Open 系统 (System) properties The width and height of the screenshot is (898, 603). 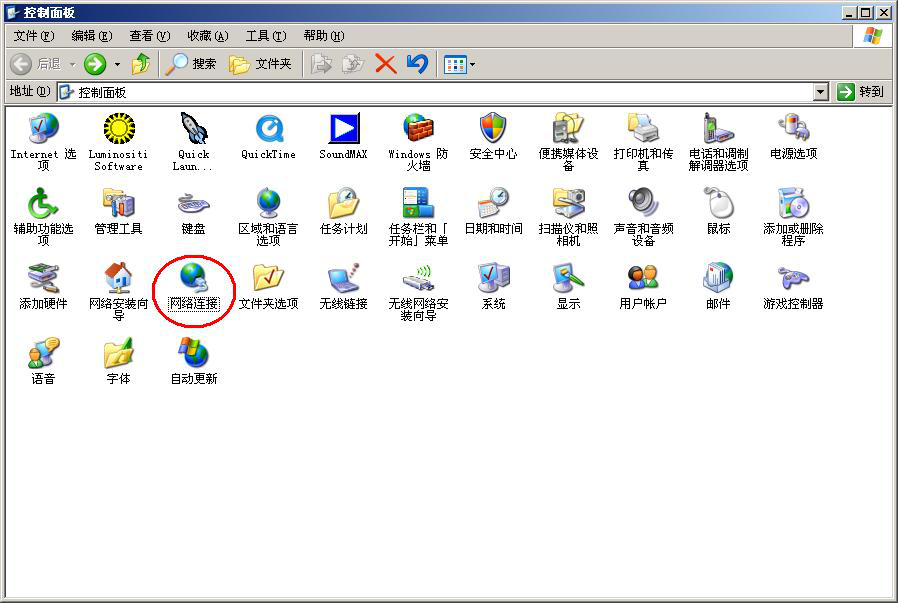point(491,281)
